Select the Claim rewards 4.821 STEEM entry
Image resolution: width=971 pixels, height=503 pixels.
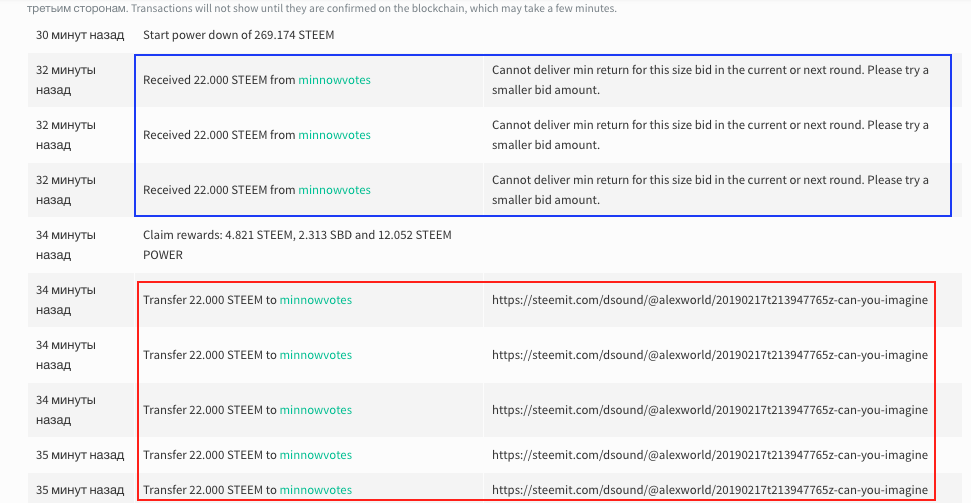click(x=297, y=245)
